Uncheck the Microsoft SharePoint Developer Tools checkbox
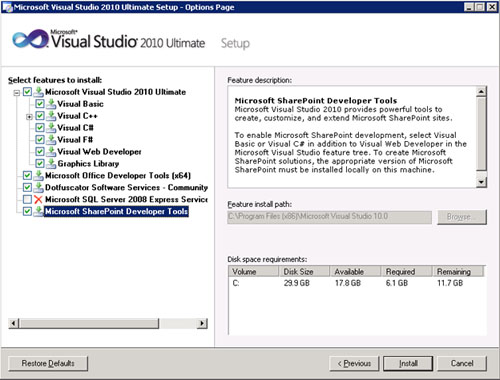This screenshot has width=500, height=380. (27, 211)
